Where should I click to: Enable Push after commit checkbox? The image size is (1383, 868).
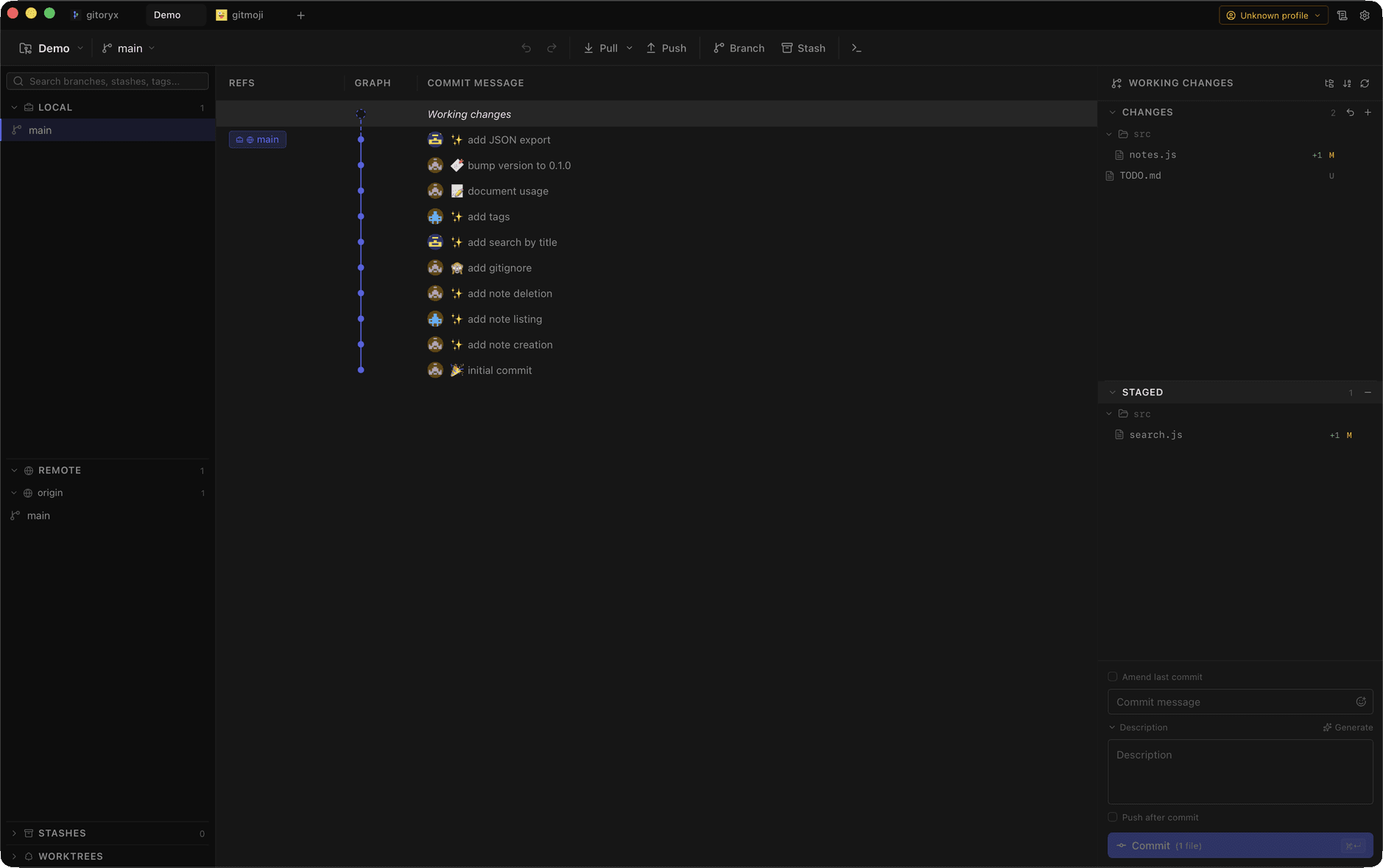pyautogui.click(x=1113, y=817)
